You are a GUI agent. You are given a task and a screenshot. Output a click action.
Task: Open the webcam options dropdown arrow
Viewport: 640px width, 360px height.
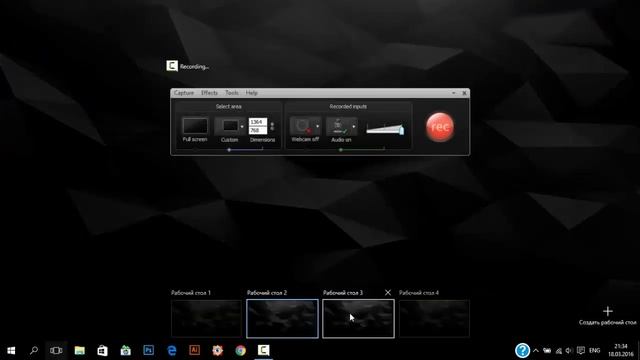pyautogui.click(x=318, y=126)
